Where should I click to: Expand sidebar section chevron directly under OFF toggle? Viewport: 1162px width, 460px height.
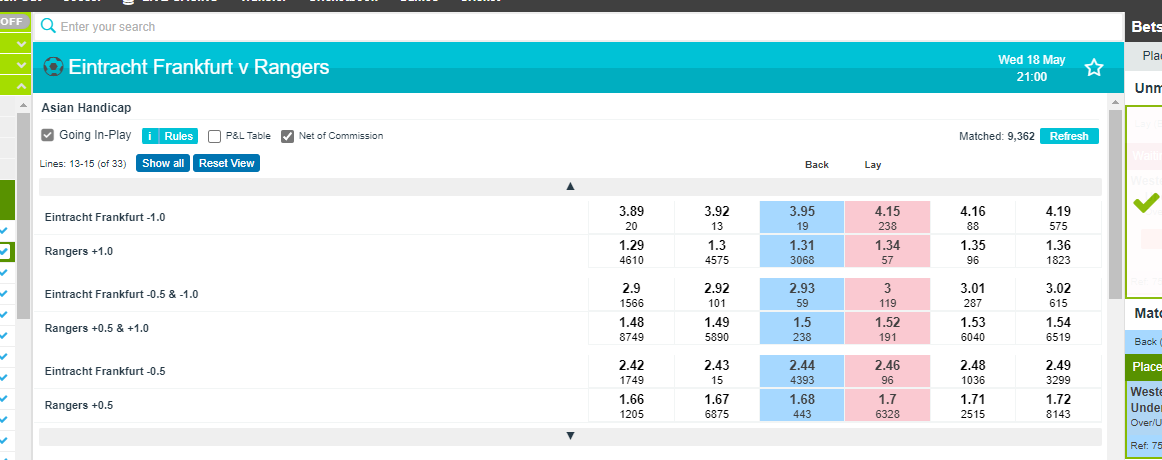pyautogui.click(x=21, y=44)
